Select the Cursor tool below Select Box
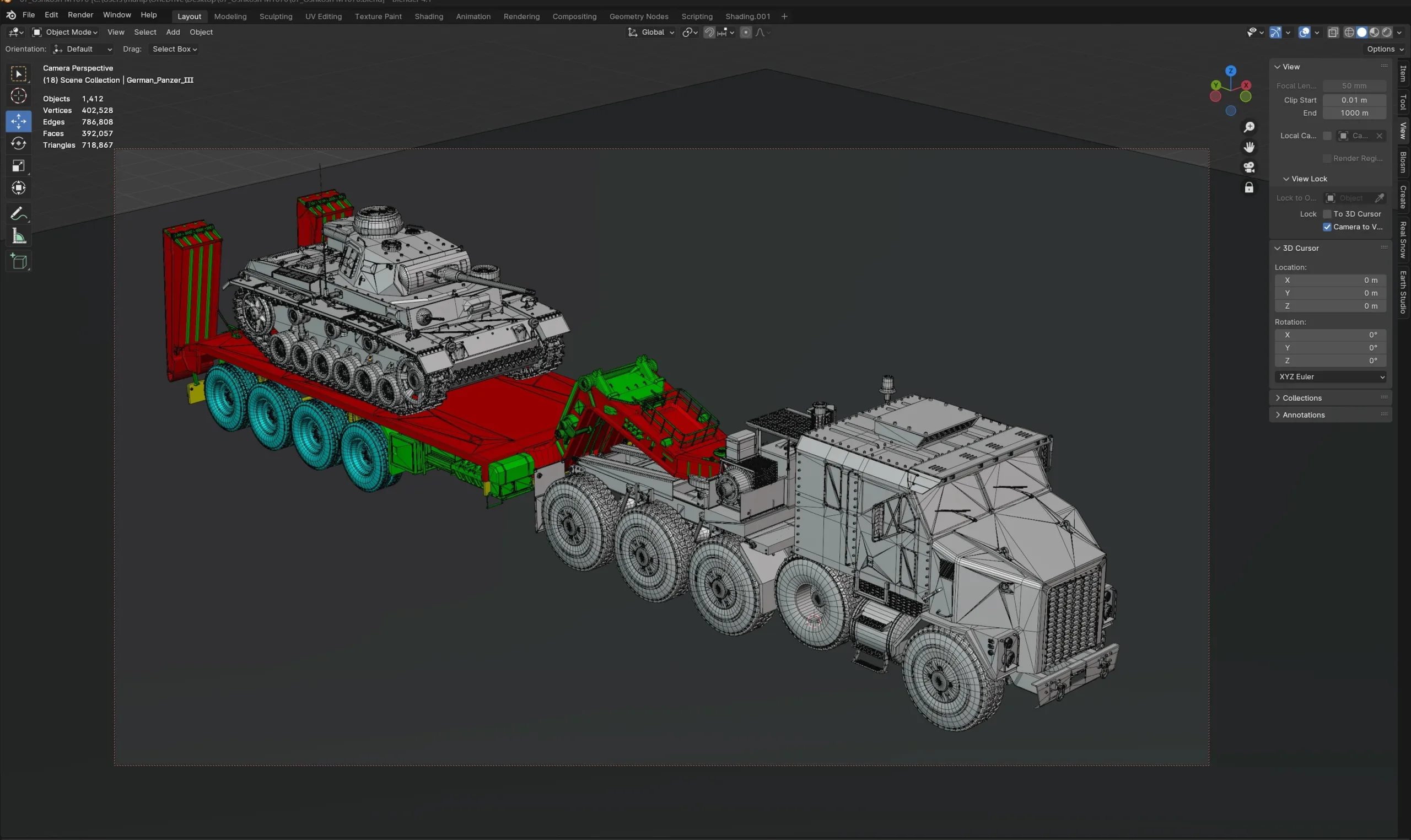The width and height of the screenshot is (1411, 840). click(19, 97)
